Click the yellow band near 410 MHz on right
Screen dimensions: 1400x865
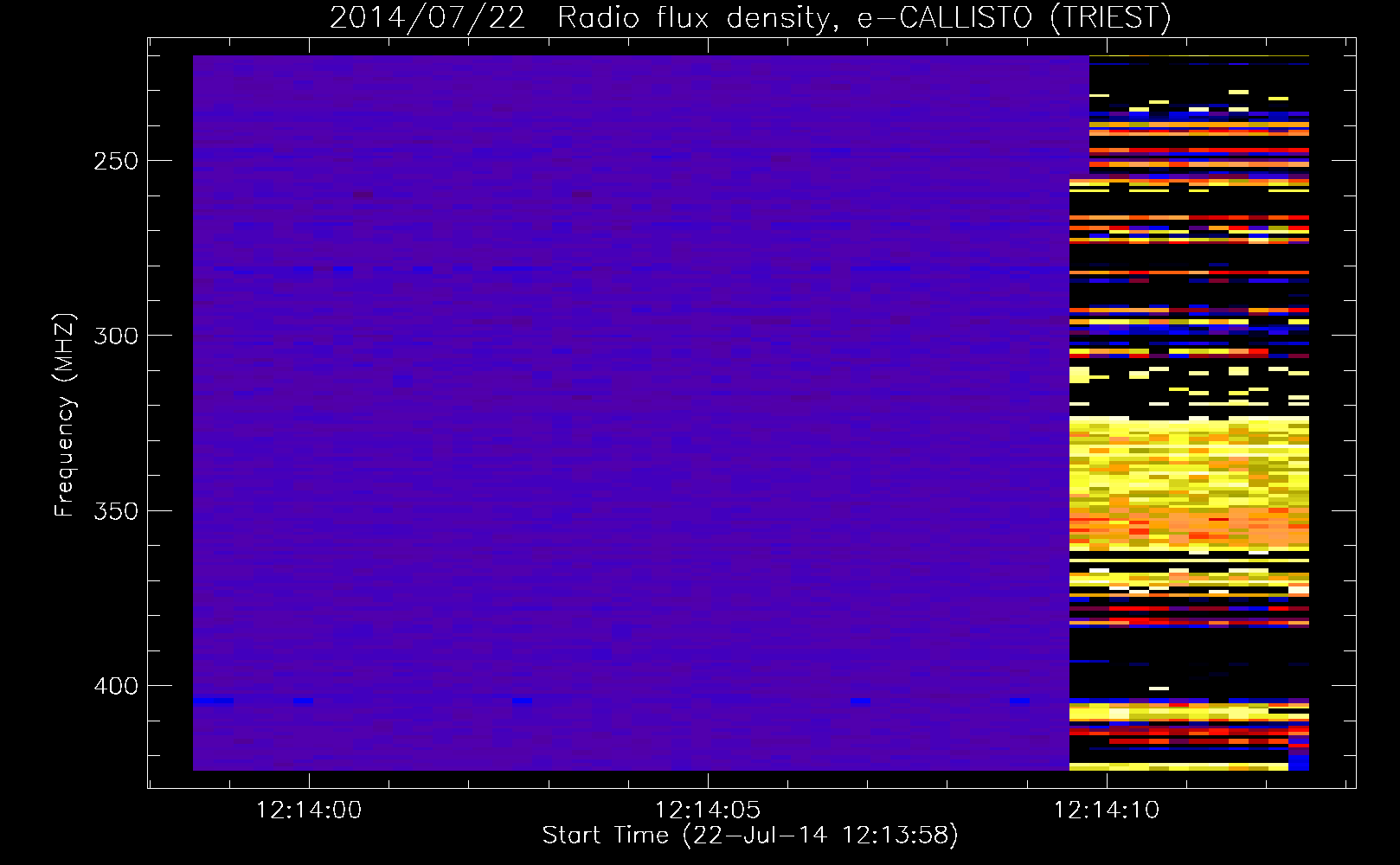(1189, 713)
